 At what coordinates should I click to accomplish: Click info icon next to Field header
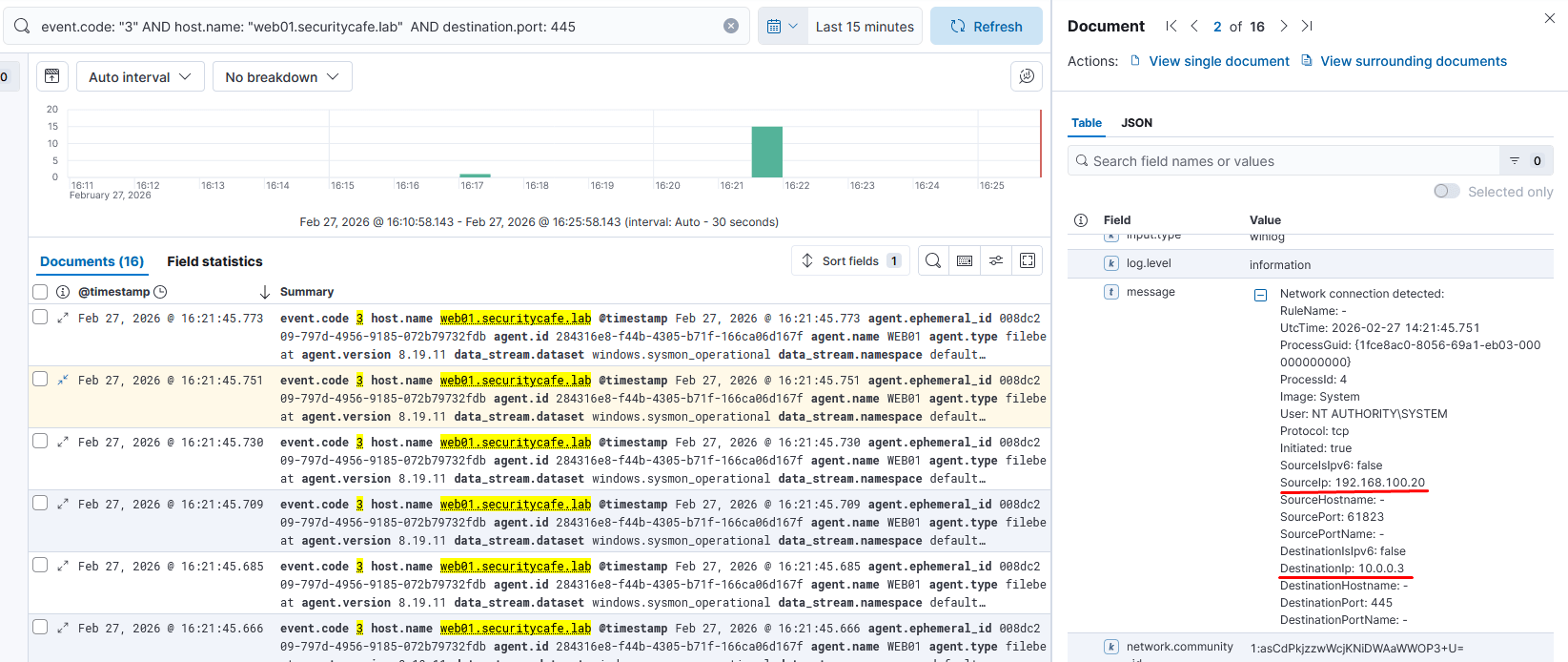1081,219
